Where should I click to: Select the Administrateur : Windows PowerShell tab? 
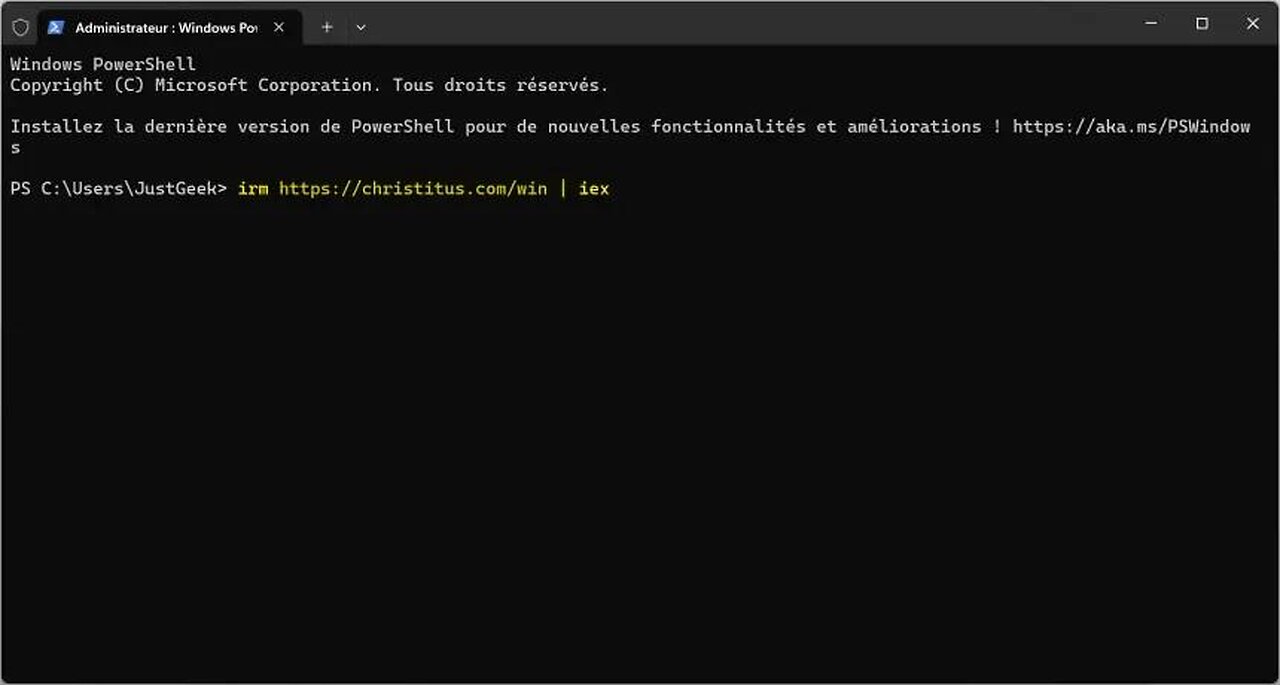(166, 28)
